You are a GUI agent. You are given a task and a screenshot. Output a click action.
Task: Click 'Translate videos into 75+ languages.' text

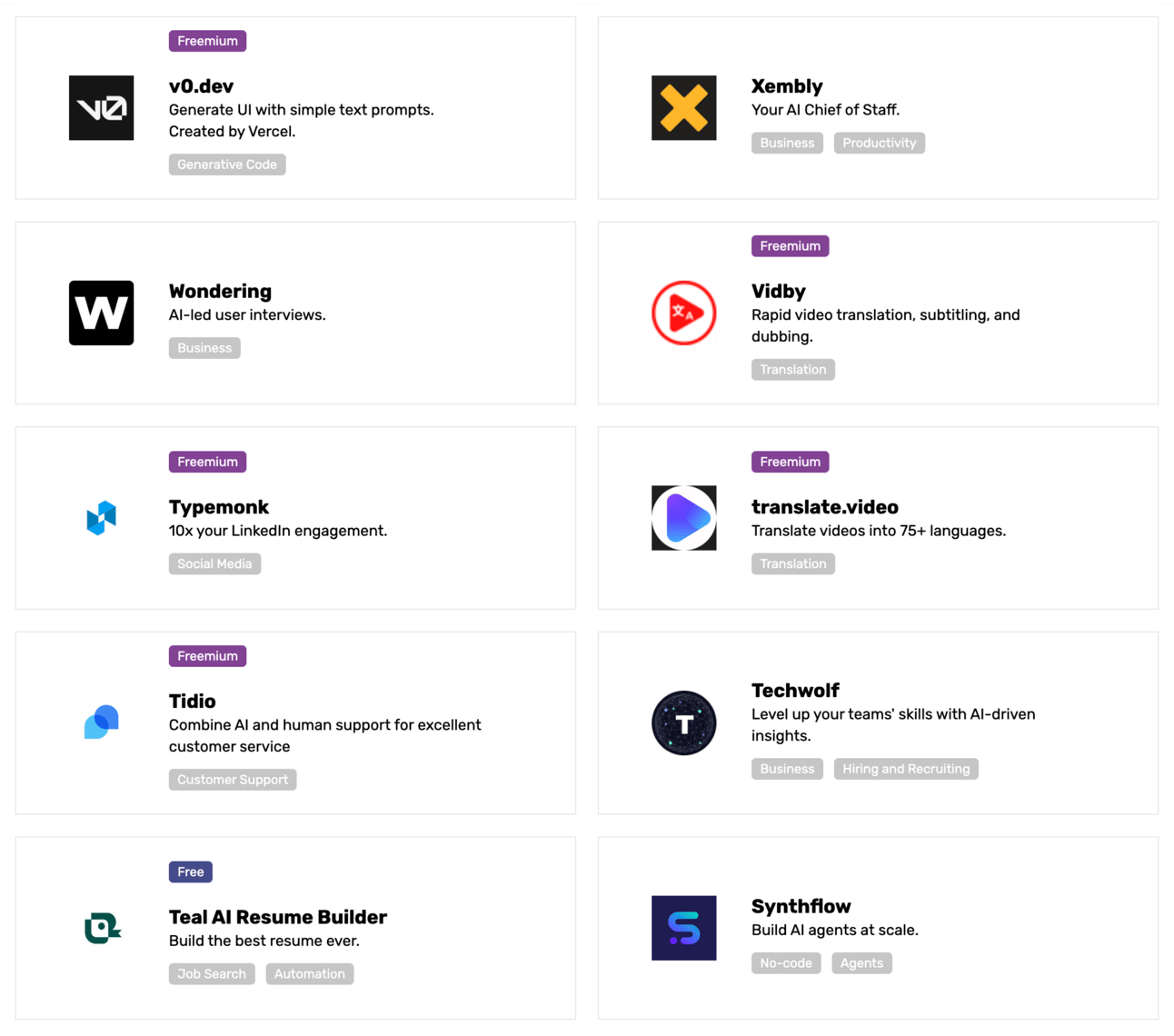coord(879,531)
